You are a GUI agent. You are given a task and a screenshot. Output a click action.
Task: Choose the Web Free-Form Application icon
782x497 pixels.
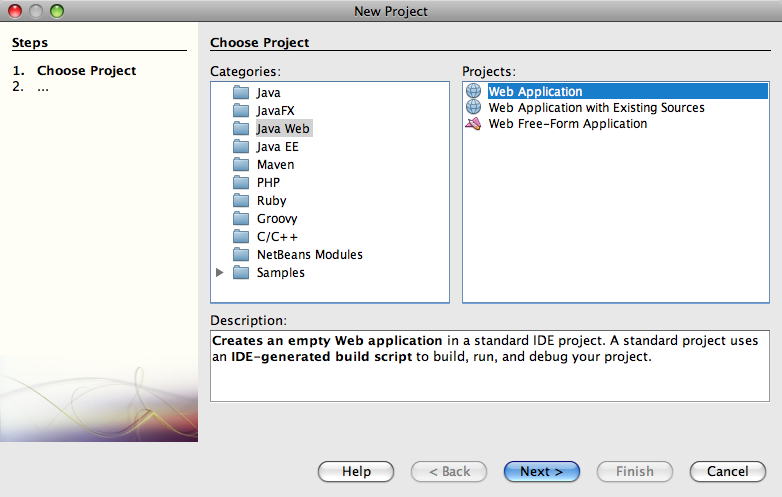[x=474, y=124]
